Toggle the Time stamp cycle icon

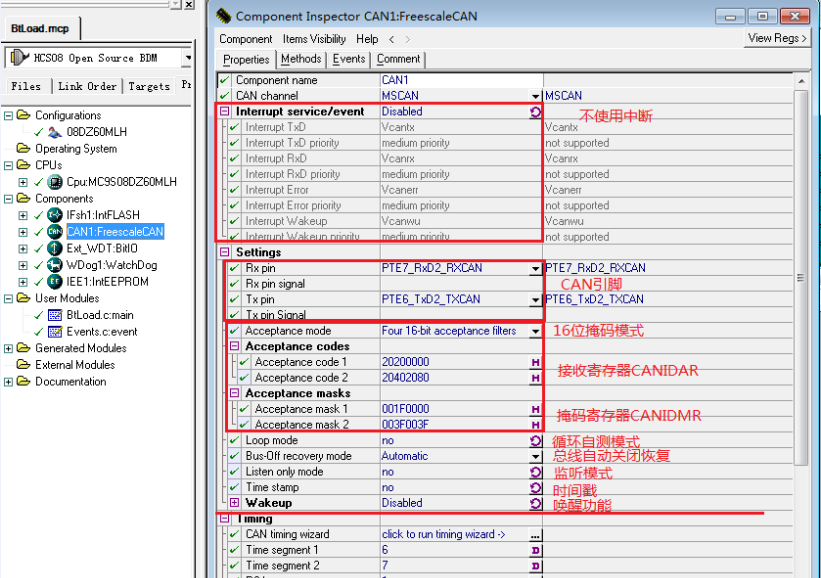click(535, 488)
